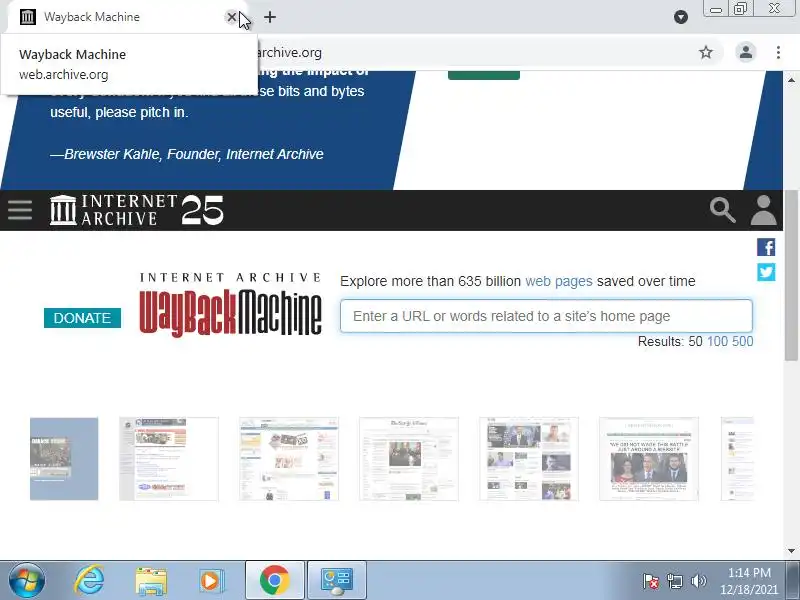
Task: Open the search magnifier in the Archive navbar
Action: click(x=722, y=210)
